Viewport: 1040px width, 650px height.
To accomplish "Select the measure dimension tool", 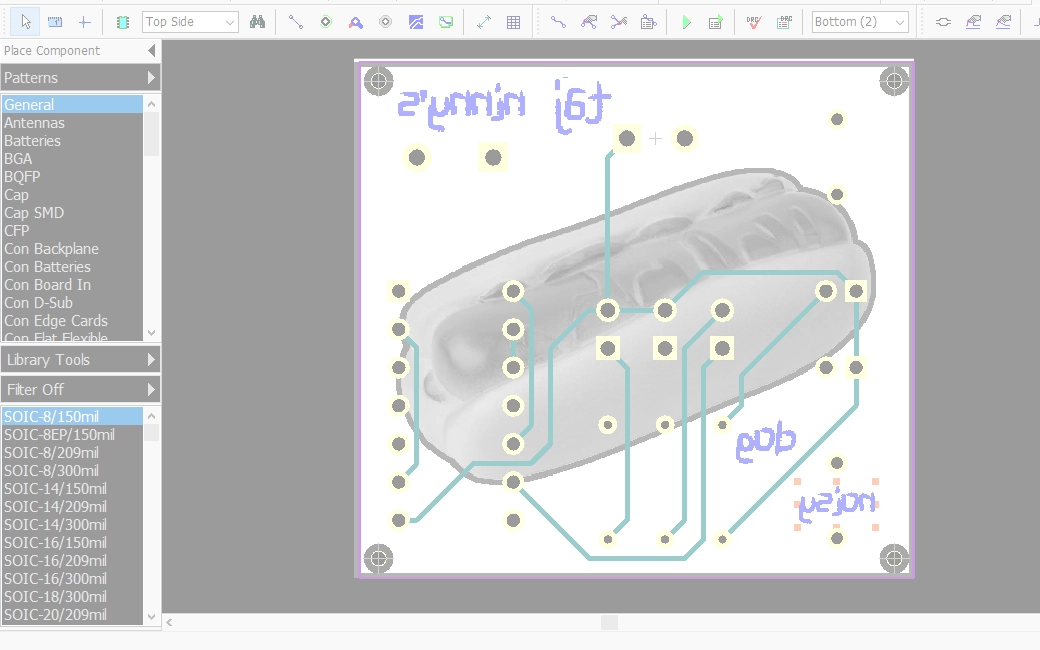I will click(483, 20).
